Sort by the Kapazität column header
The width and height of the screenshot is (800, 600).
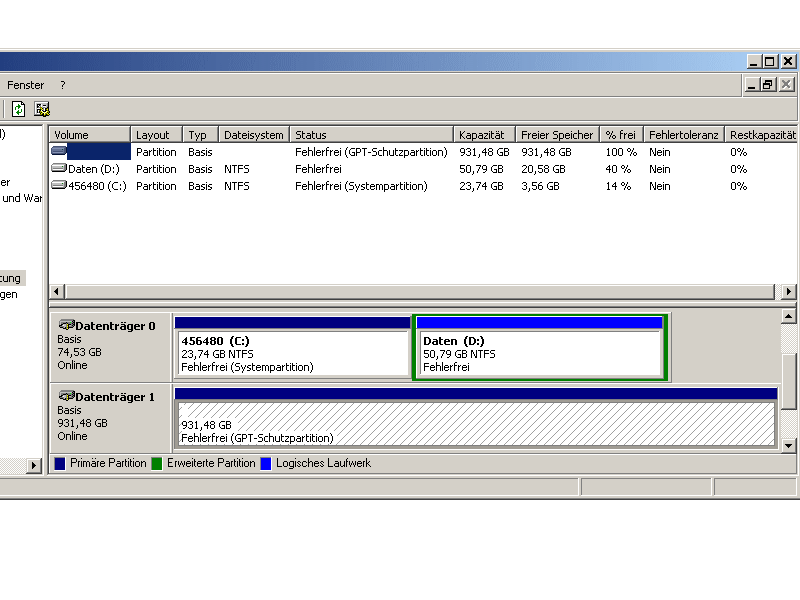[484, 135]
